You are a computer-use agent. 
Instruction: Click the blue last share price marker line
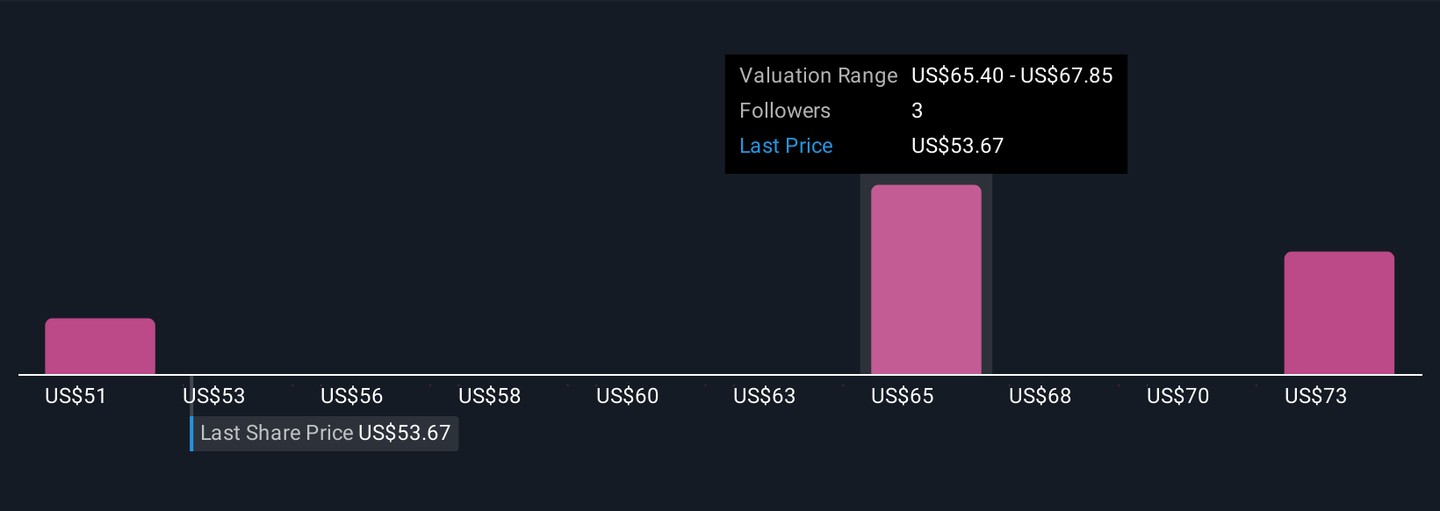(x=192, y=434)
